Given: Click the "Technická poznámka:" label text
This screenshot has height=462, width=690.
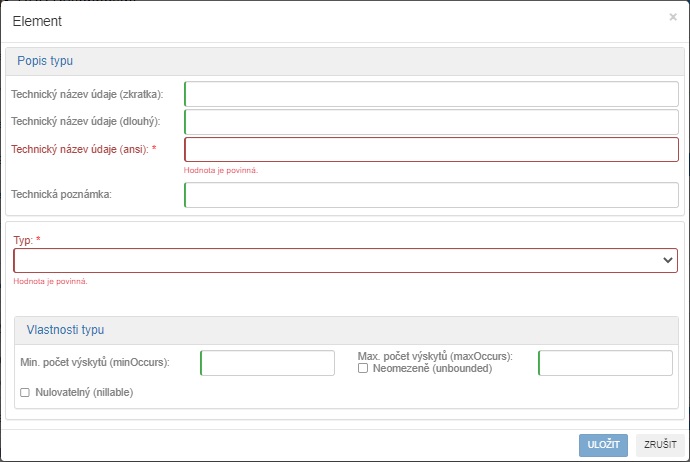Looking at the screenshot, I should [x=61, y=194].
